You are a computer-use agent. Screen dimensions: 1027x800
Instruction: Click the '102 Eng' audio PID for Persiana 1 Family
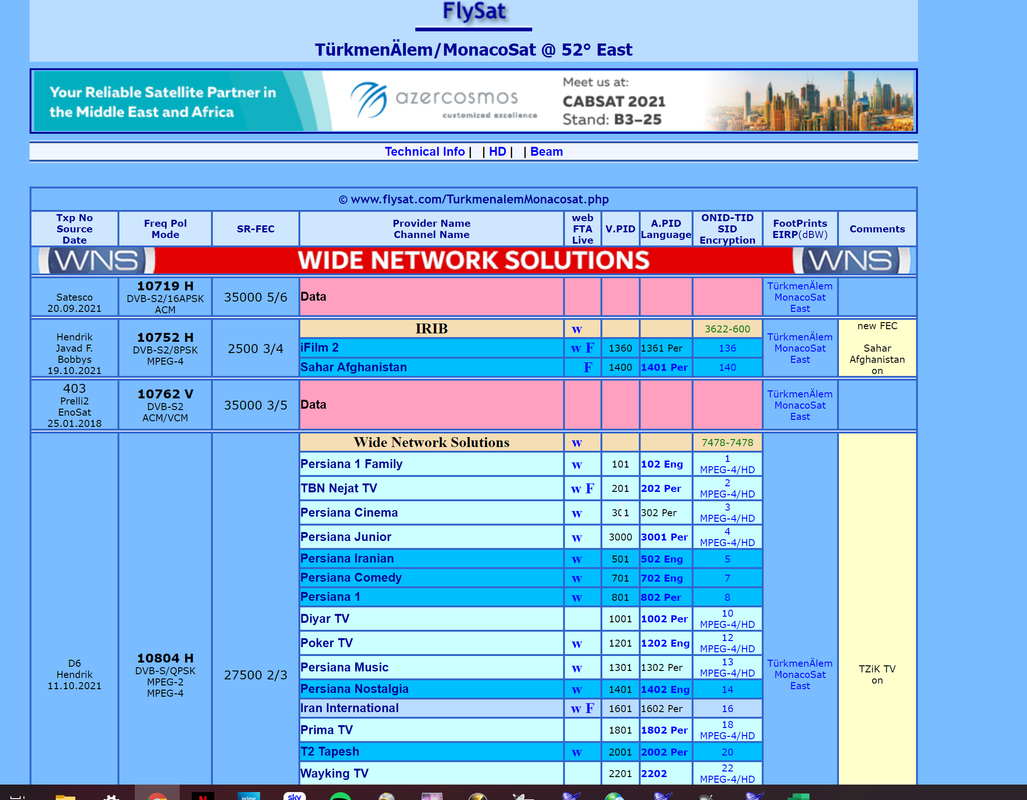click(662, 465)
